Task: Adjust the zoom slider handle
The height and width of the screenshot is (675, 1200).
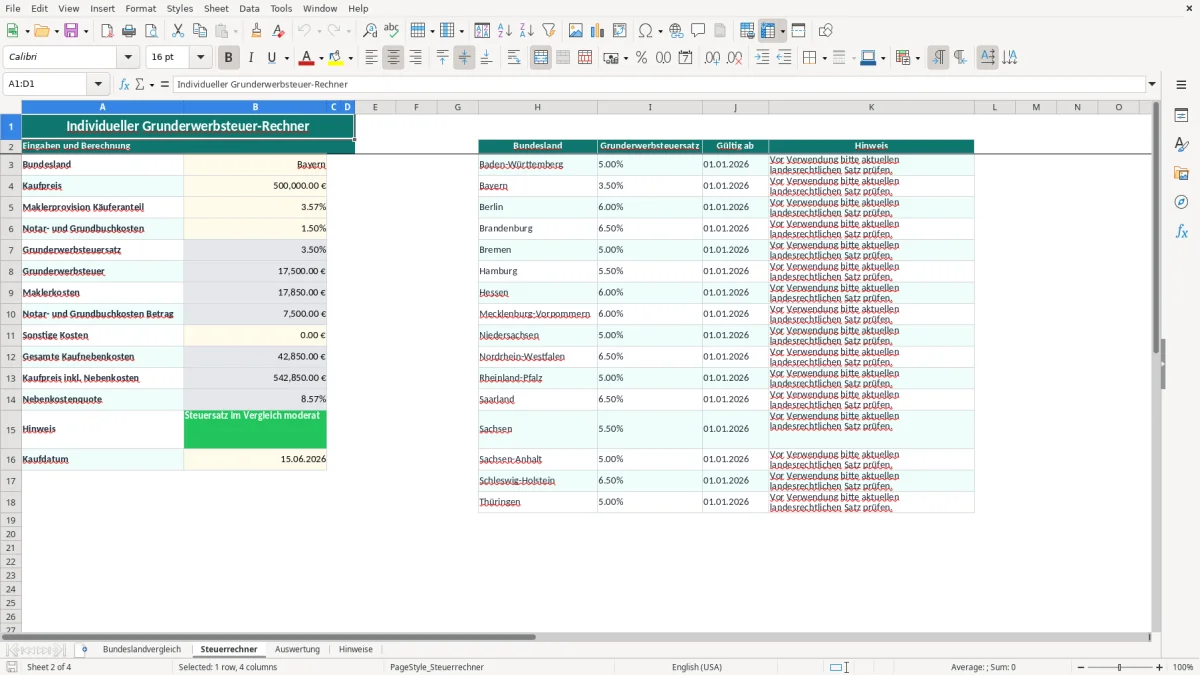Action: click(1120, 667)
